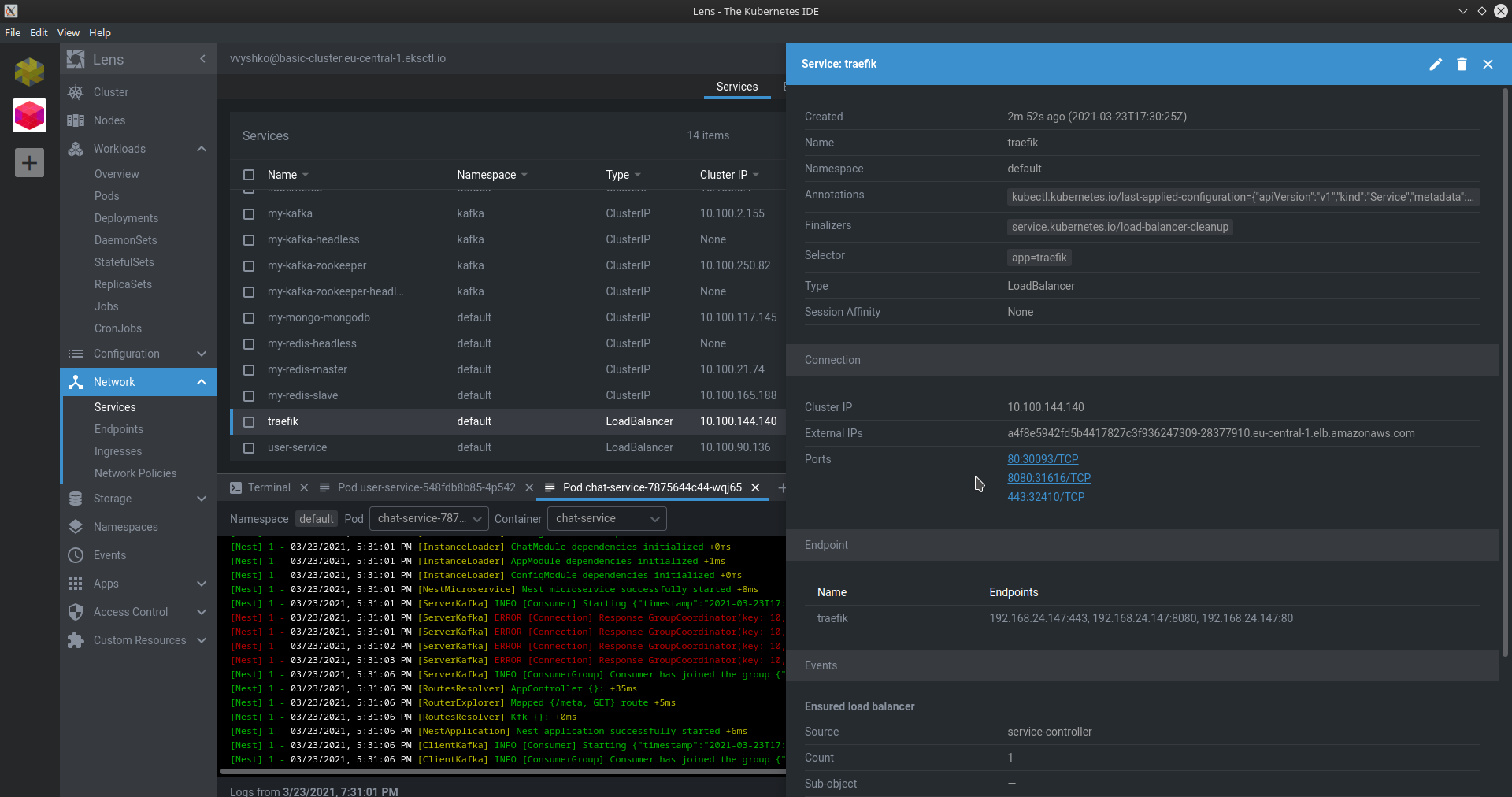Screen dimensions: 1512x797
Task: Open the Namespaces layers icon
Action: coord(76,527)
